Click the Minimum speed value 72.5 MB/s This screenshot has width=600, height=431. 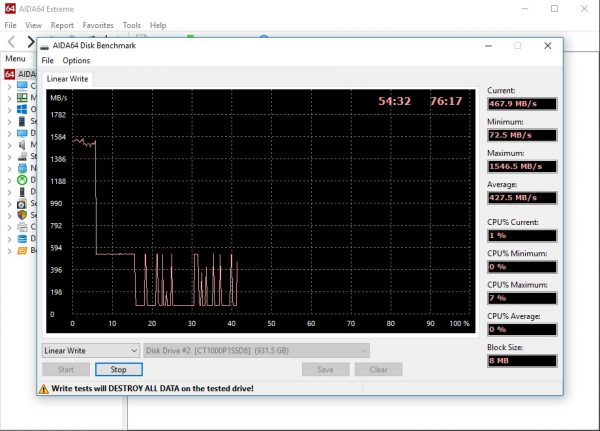tap(522, 135)
